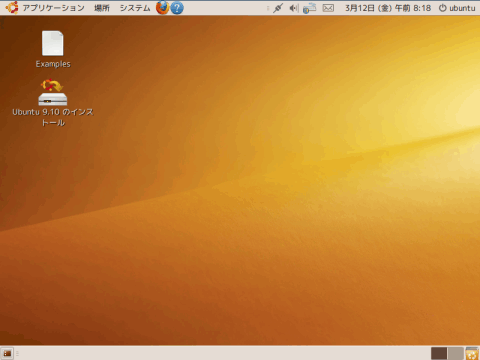This screenshot has width=480, height=360.
Task: Open the help icon in the panel
Action: coord(177,8)
